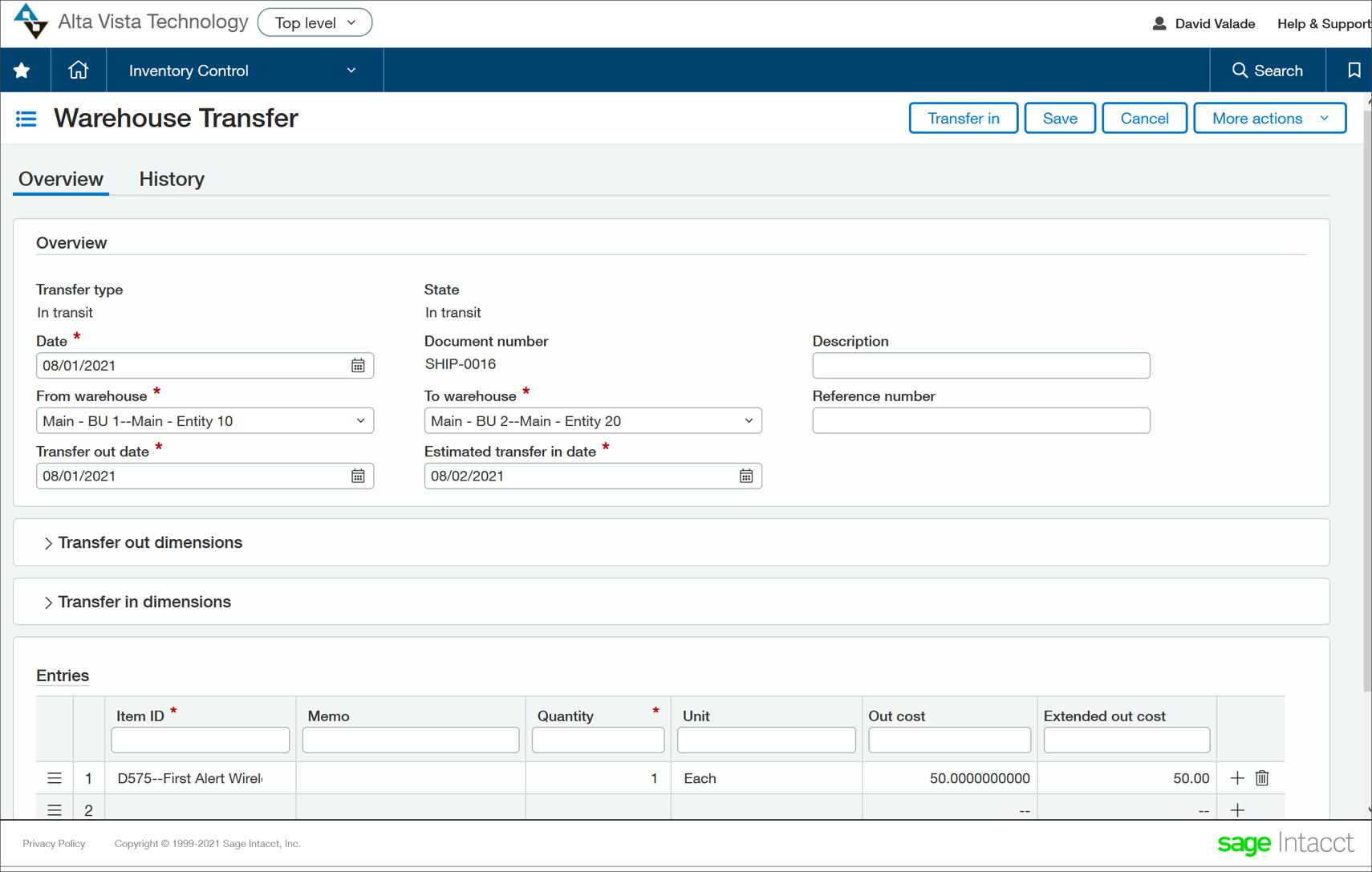Click the Transfer in button

[963, 118]
